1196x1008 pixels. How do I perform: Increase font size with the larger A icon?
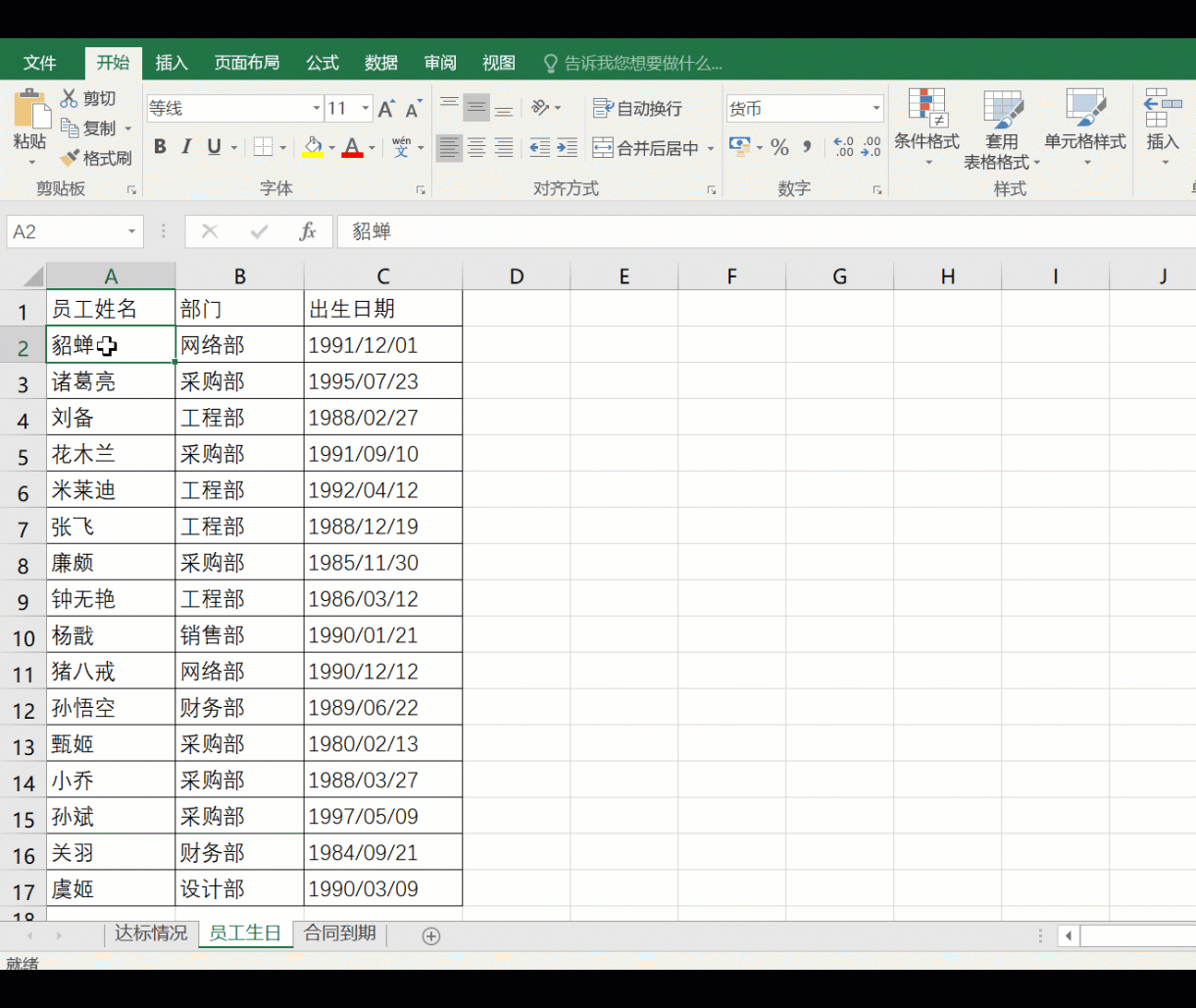386,109
